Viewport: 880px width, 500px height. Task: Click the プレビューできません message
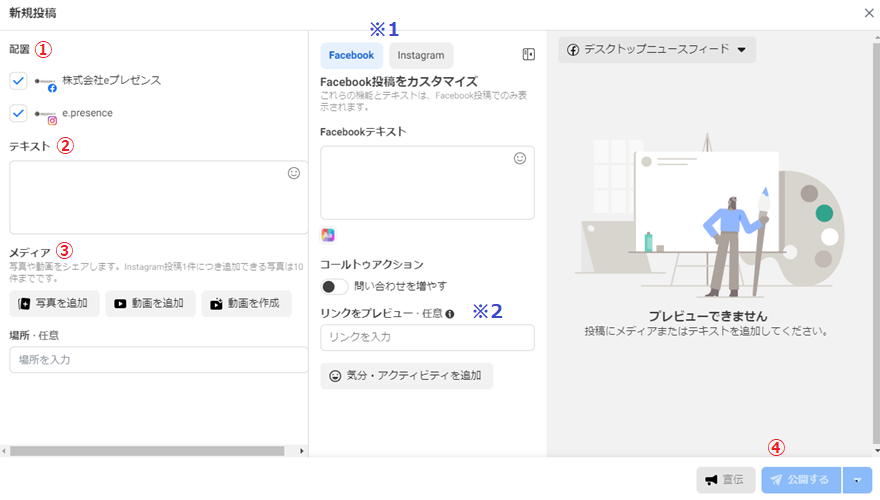708,316
